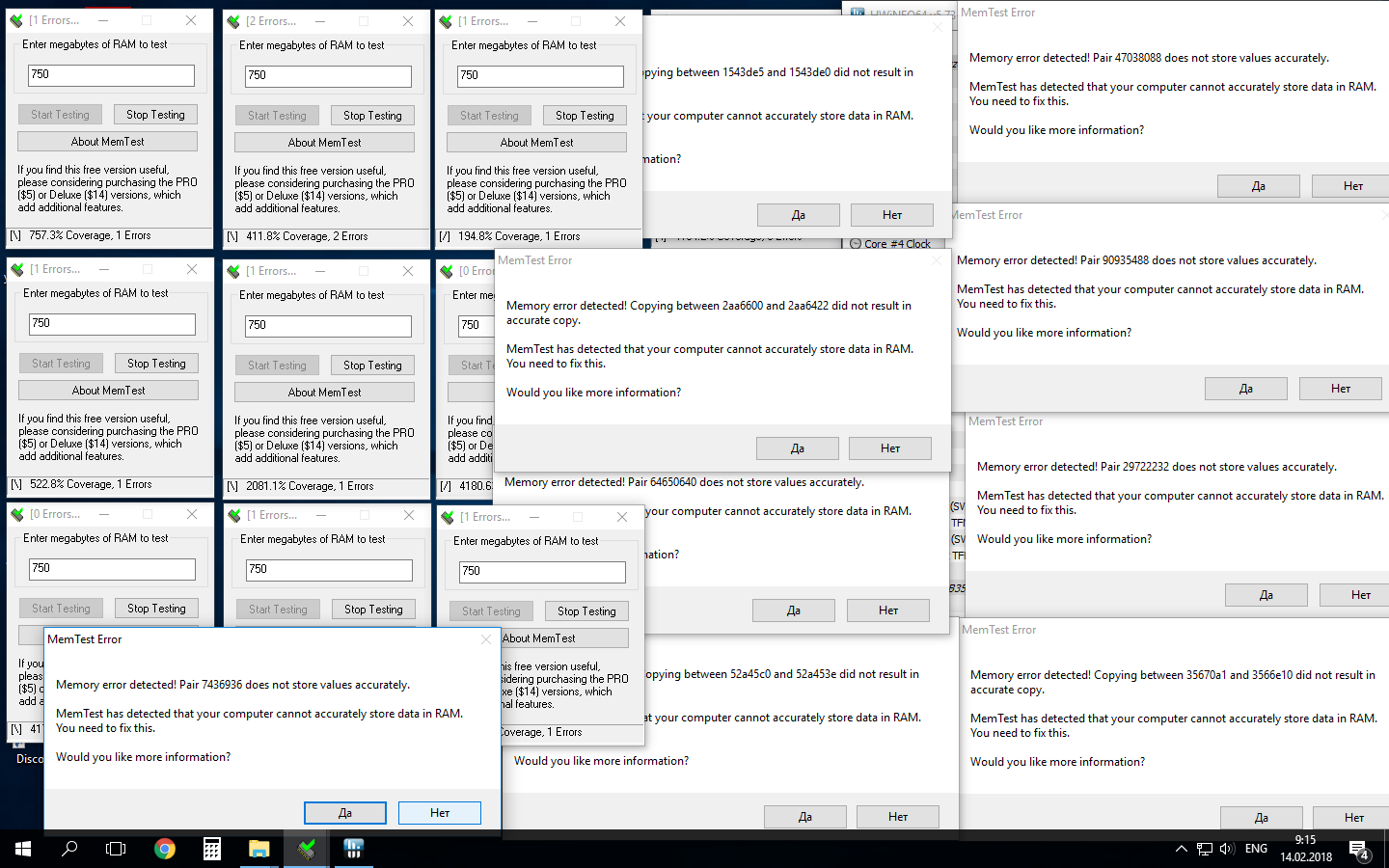
Task: Choose Нет in the Pair 90935488 error dialog
Action: pyautogui.click(x=1341, y=389)
